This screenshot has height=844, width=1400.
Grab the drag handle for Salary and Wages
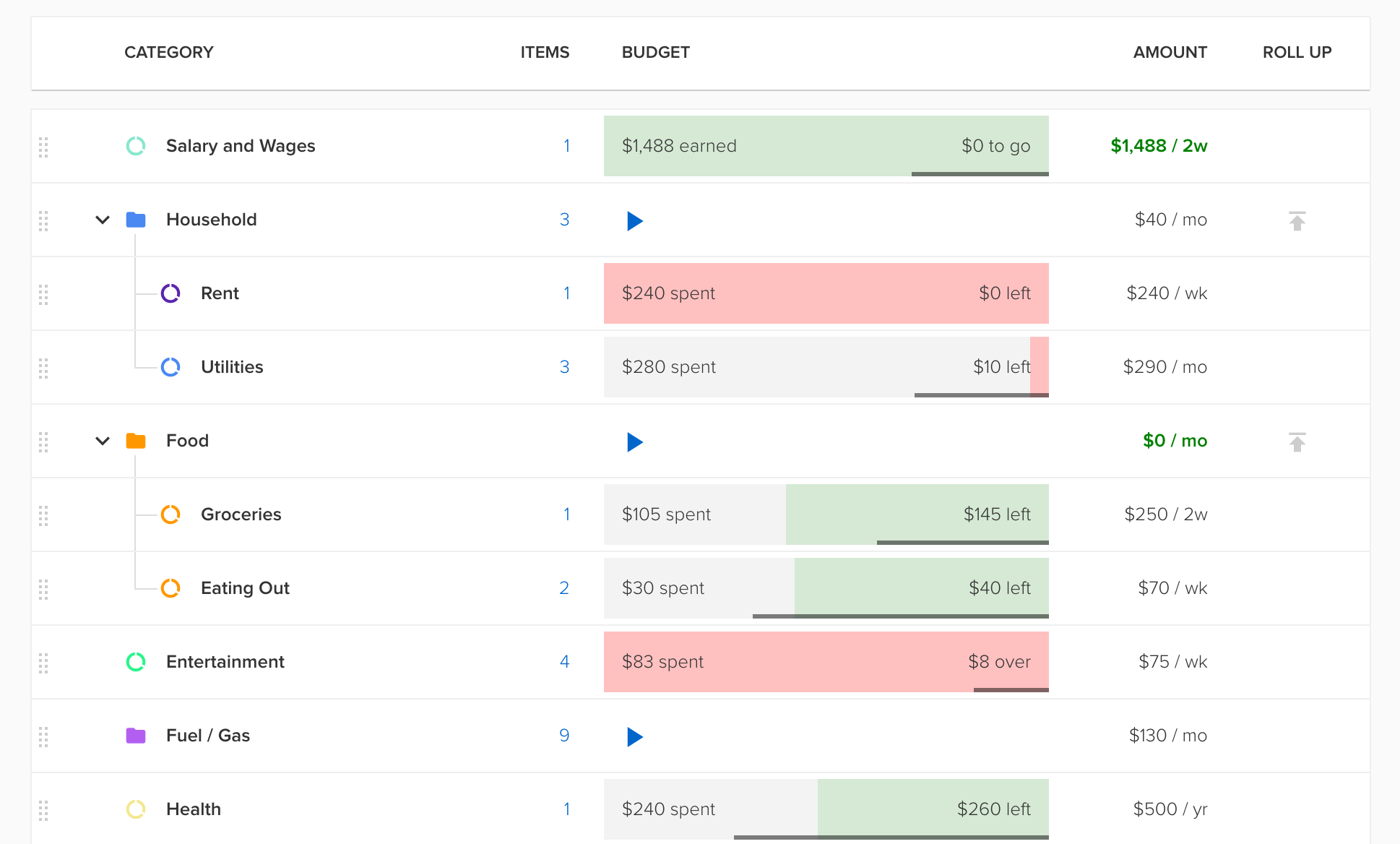tap(43, 147)
